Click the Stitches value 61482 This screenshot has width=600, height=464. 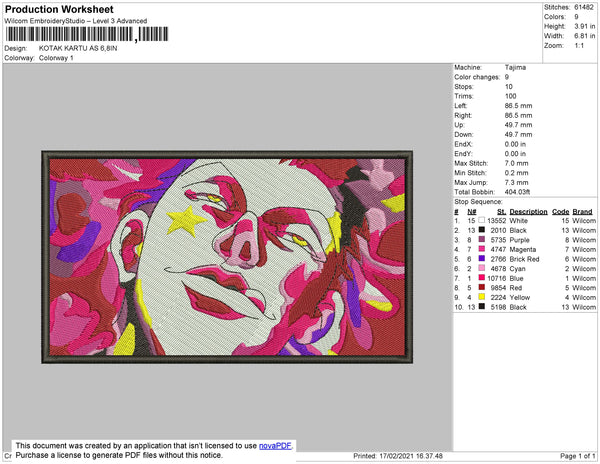click(584, 7)
